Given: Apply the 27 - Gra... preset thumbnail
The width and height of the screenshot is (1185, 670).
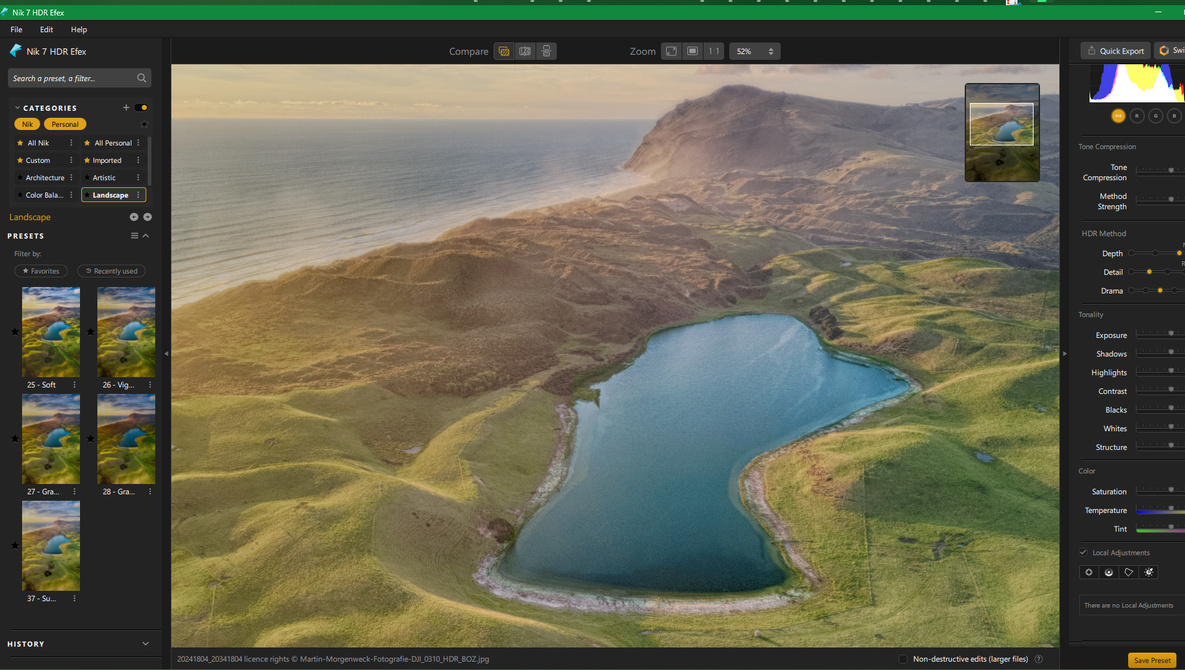Looking at the screenshot, I should (51, 439).
